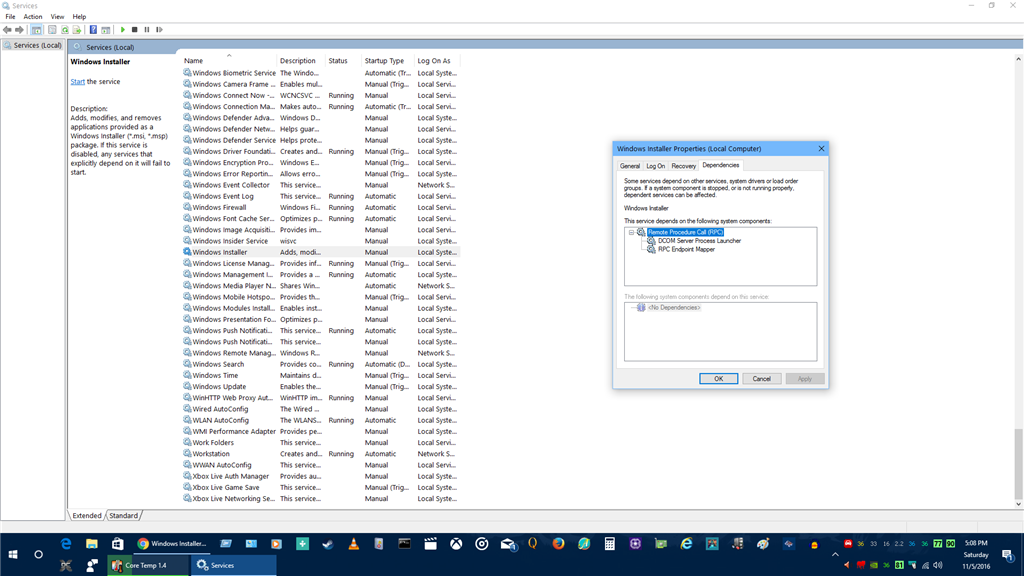Sort services by the Status column

[344, 61]
